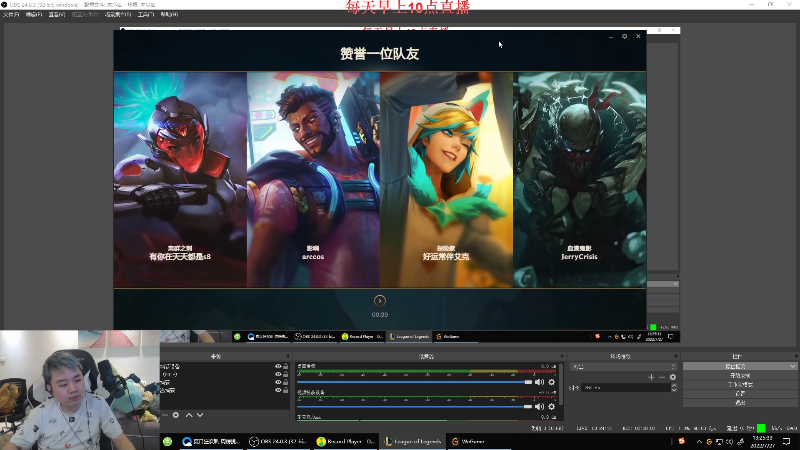The height and width of the screenshot is (450, 800).
Task: Expand the arrow beside 停止推流 button
Action: tap(792, 366)
